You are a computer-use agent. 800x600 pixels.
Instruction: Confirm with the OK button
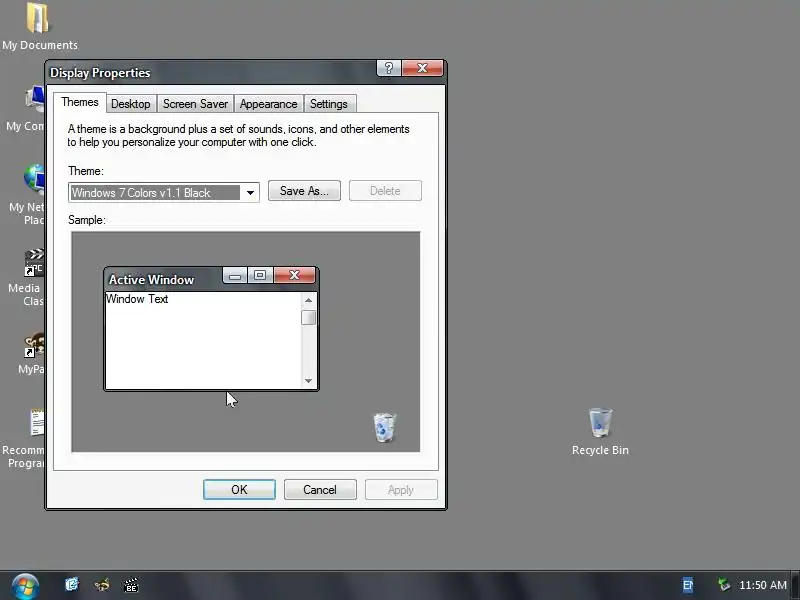[239, 490]
